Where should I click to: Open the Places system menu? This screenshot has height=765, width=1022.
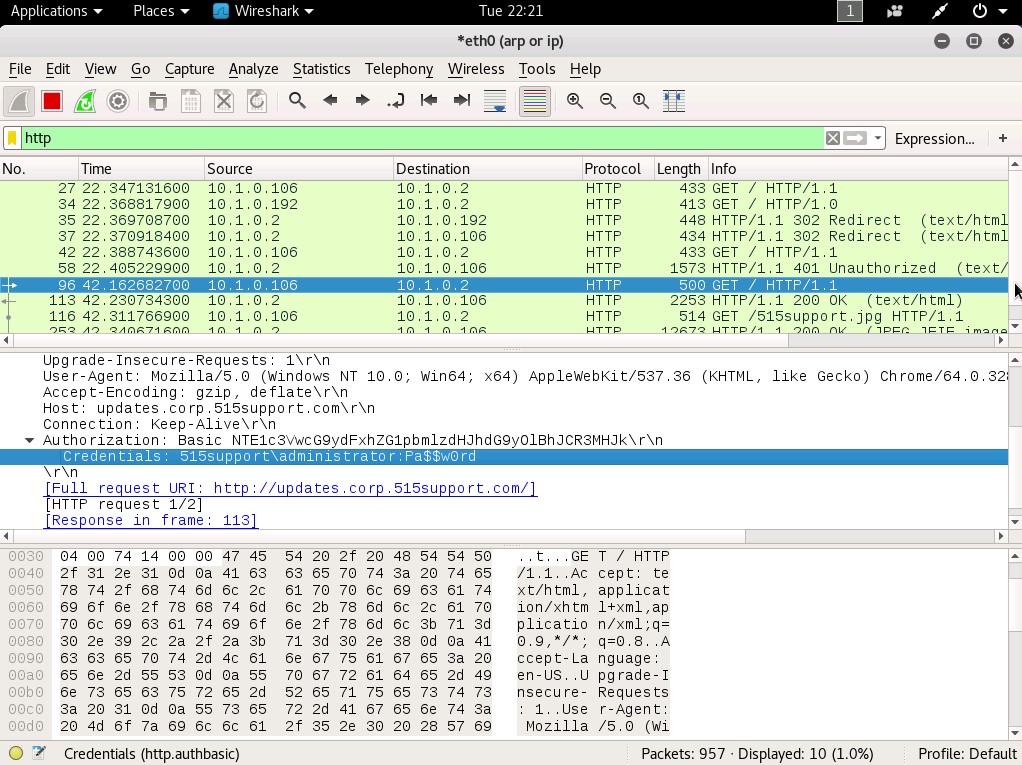[x=161, y=11]
